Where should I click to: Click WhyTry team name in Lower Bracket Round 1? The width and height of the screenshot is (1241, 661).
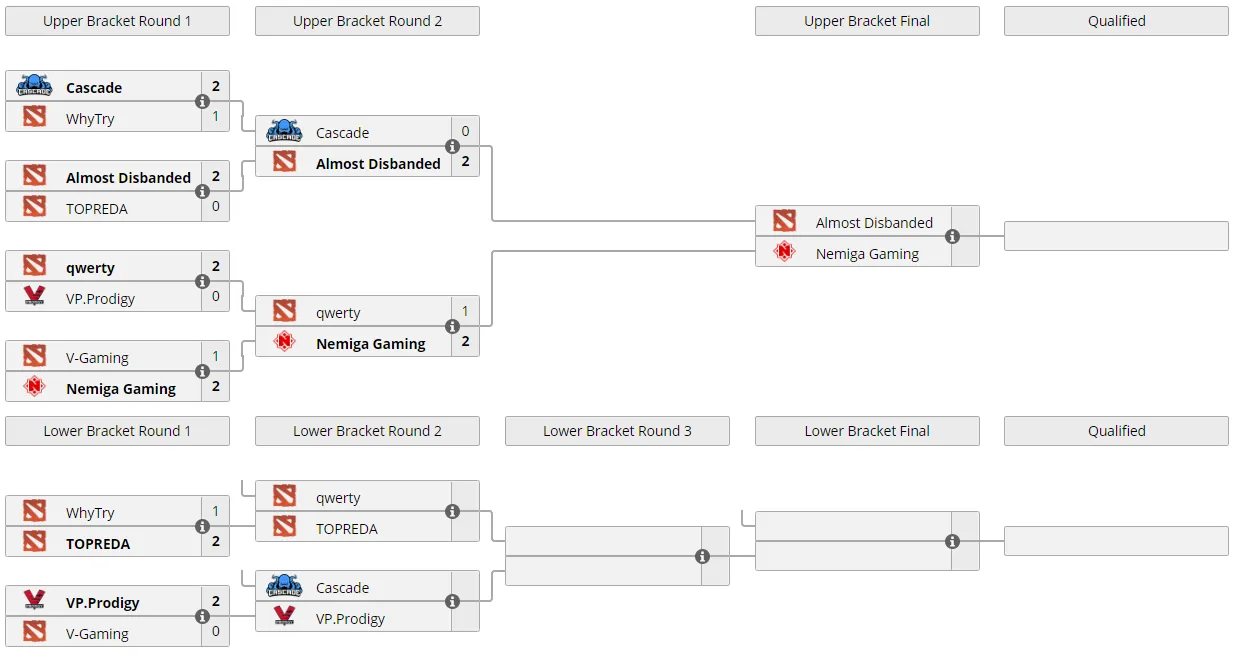[90, 513]
